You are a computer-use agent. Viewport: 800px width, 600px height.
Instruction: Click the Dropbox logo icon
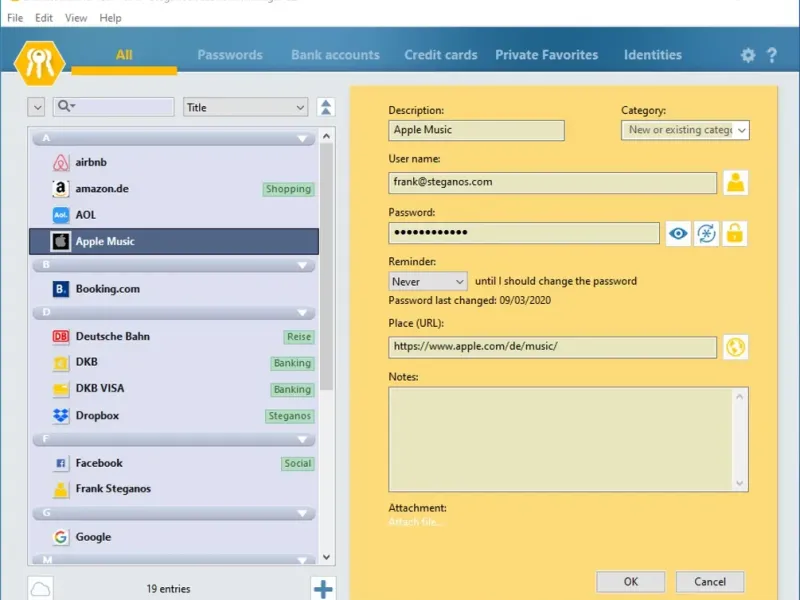(x=61, y=415)
